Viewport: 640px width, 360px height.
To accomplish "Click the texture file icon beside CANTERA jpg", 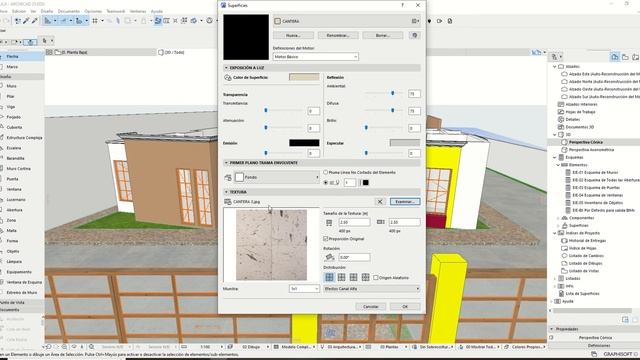I will (228, 202).
